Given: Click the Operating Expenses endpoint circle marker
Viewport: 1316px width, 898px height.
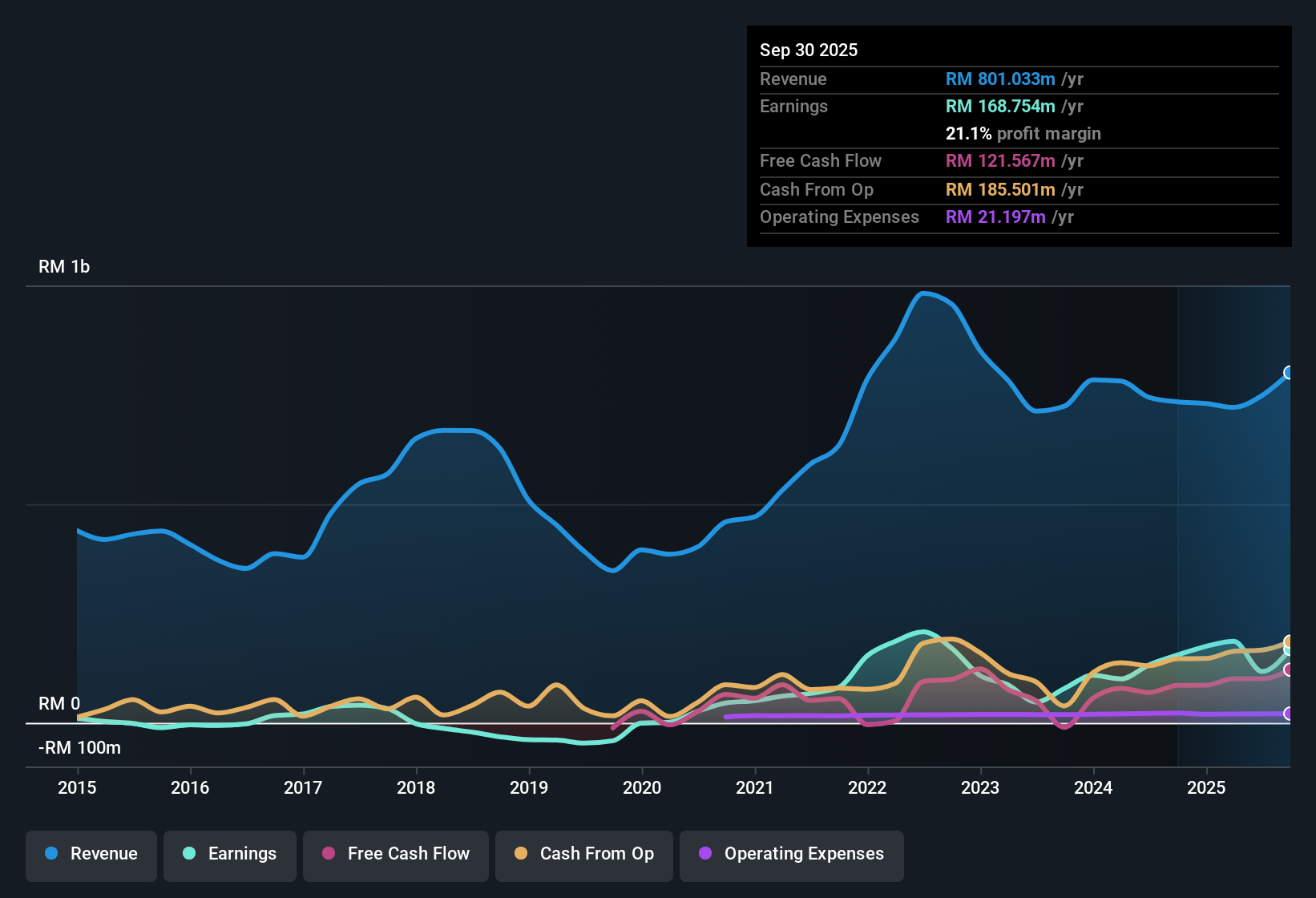Looking at the screenshot, I should pyautogui.click(x=1289, y=712).
